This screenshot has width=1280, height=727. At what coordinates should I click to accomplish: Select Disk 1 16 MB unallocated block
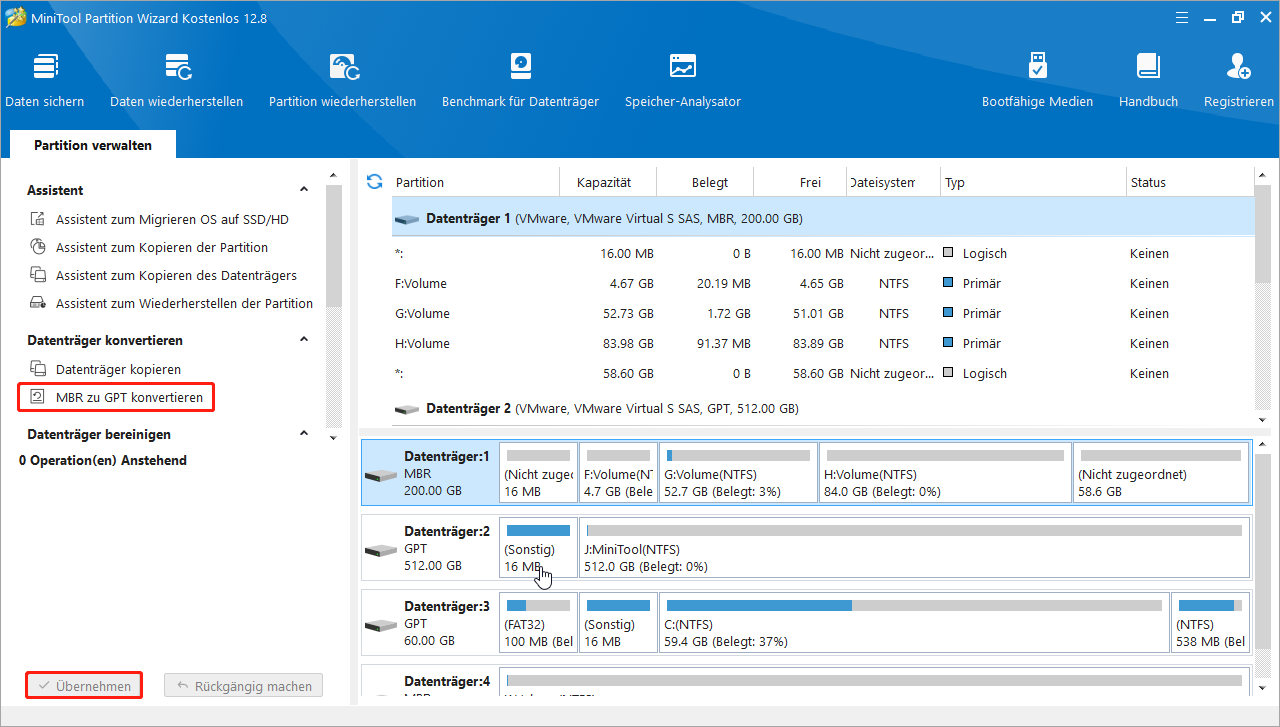click(539, 473)
